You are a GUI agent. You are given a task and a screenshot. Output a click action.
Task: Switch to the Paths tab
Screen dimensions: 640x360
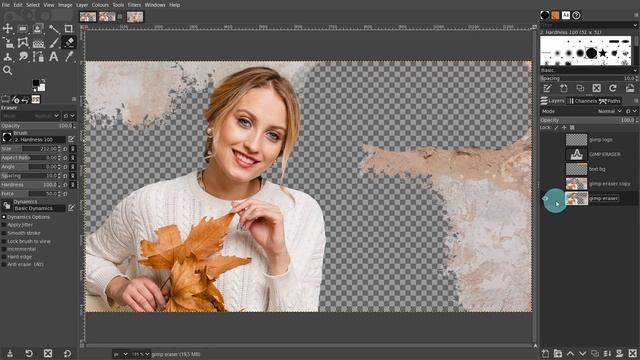tap(610, 101)
